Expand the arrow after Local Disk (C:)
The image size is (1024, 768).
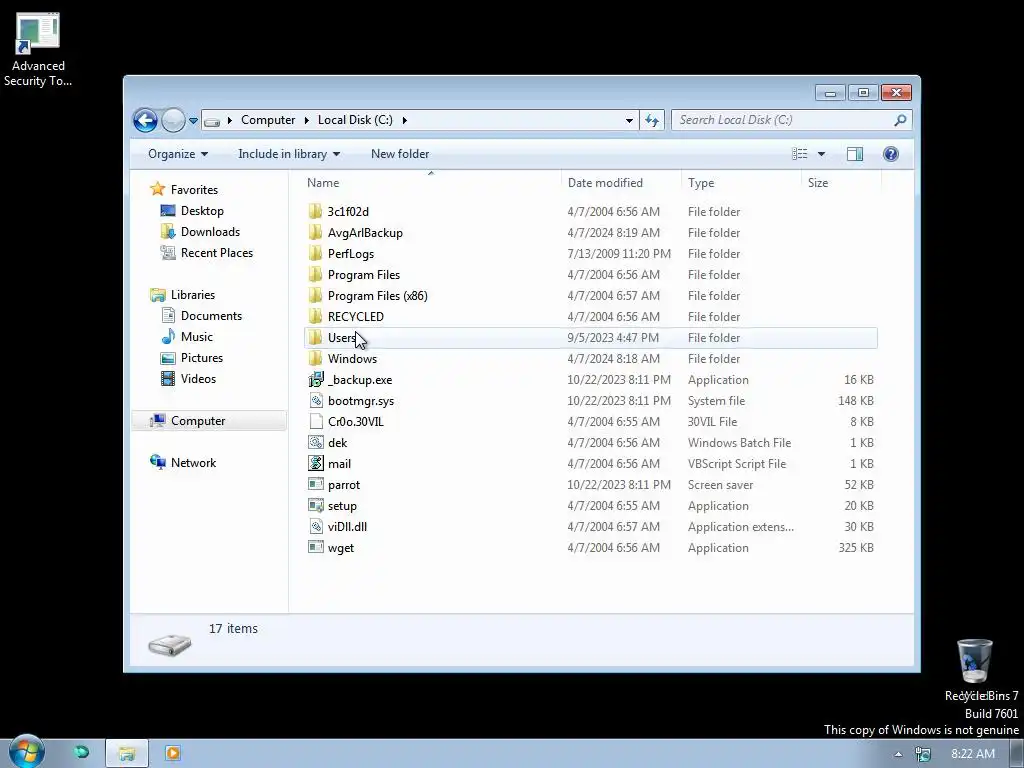pos(405,120)
